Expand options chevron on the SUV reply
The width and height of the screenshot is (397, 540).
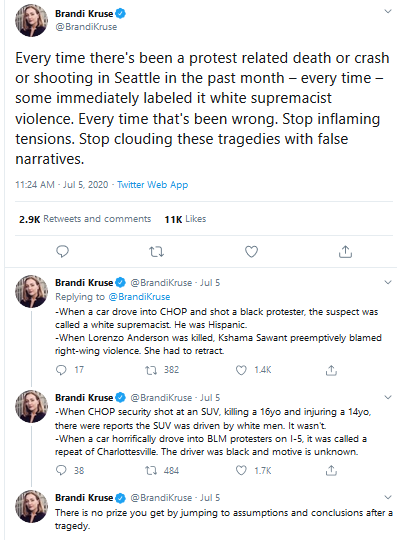point(388,397)
